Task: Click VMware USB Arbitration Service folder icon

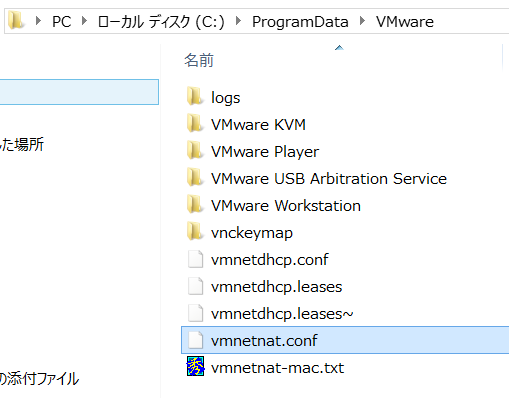Action: (195, 177)
